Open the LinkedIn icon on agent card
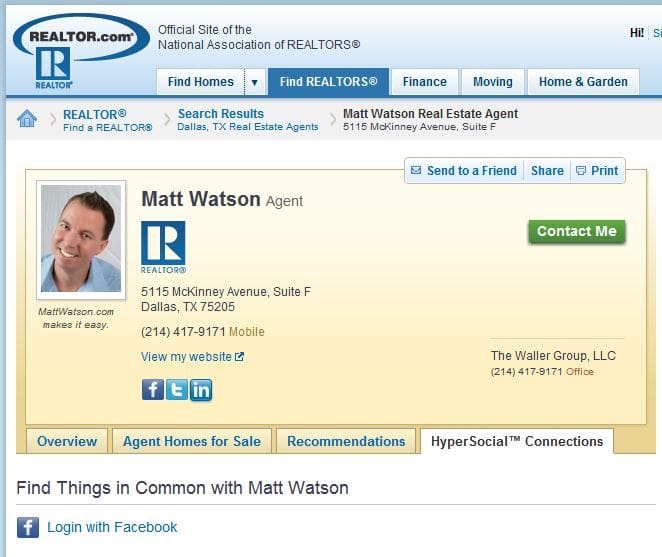Screen dimensions: 662x557 201,390
